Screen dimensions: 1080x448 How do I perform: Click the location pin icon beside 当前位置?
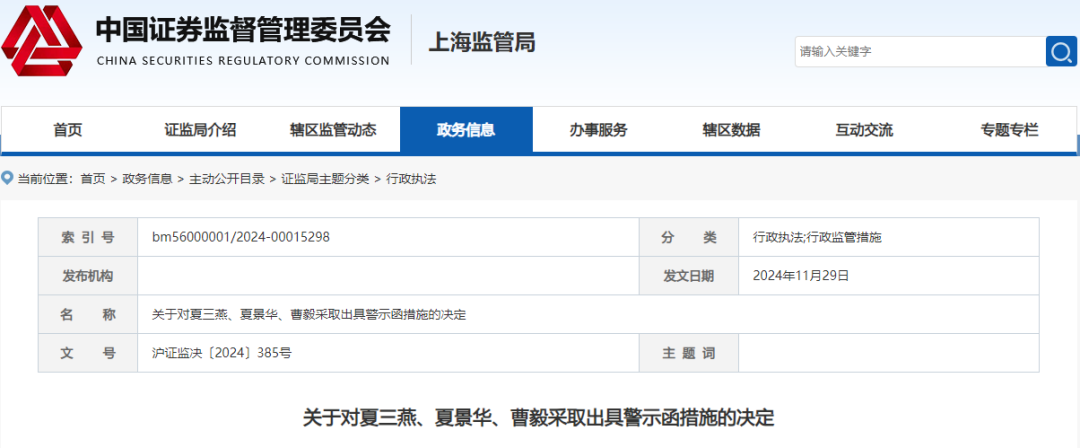pos(8,179)
